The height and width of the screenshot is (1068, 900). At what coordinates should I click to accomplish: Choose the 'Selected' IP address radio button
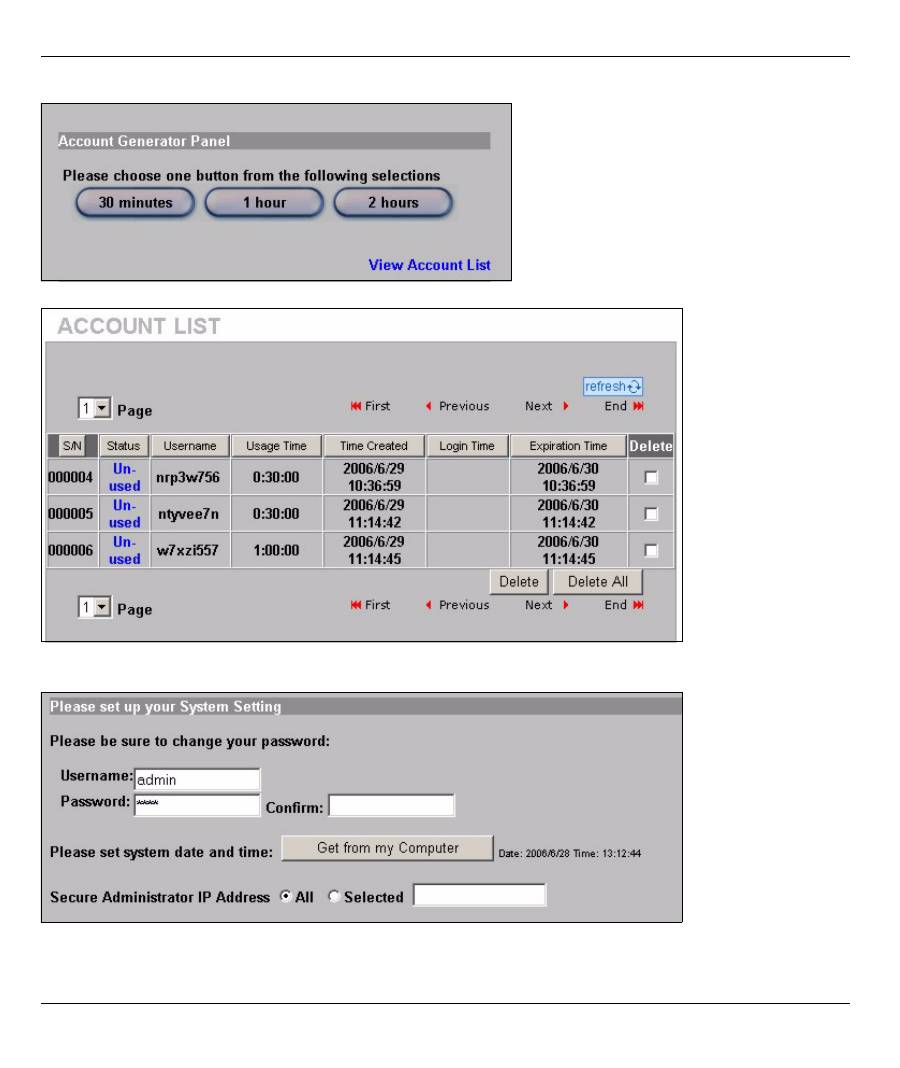(x=335, y=897)
